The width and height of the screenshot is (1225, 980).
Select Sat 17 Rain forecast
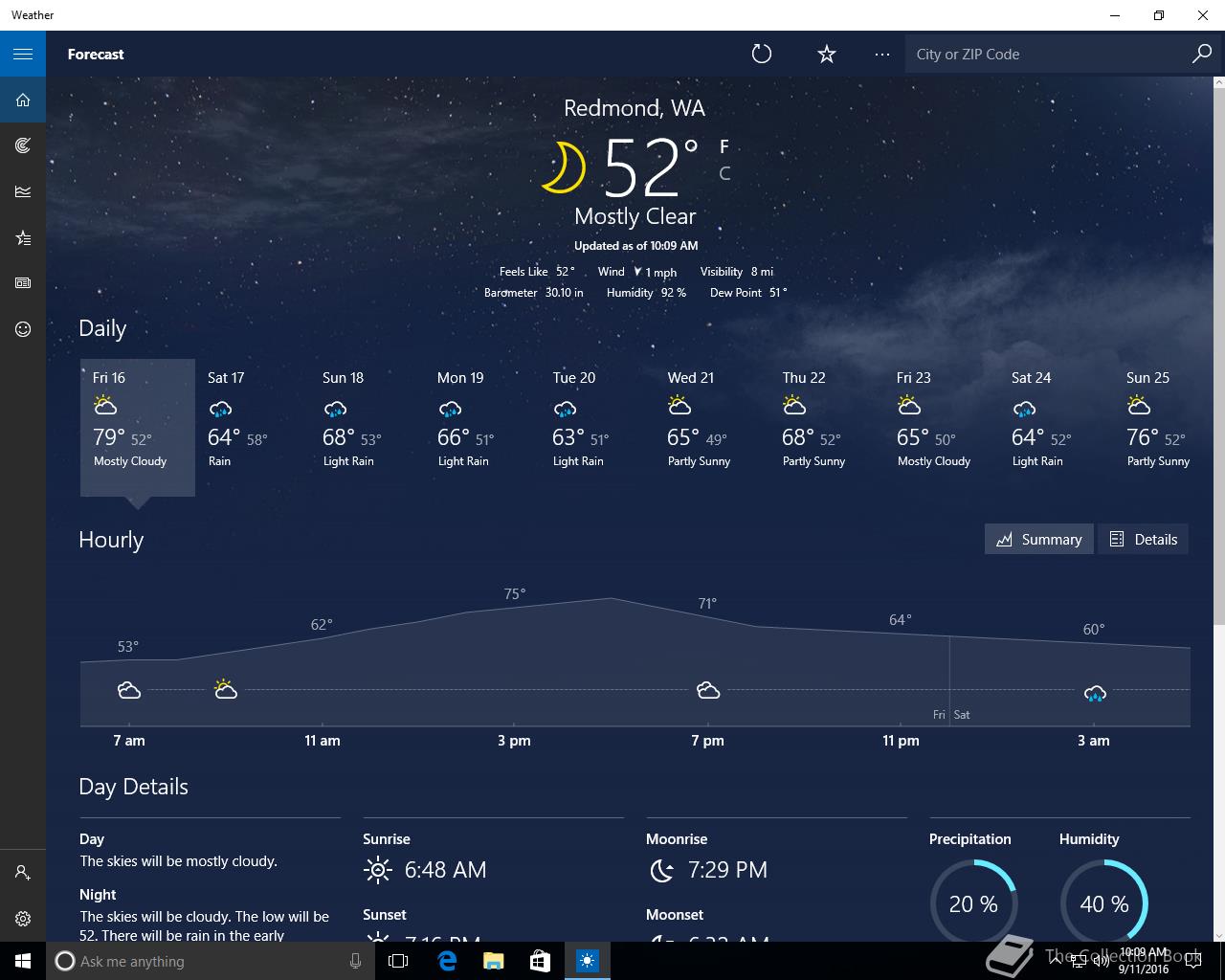coord(253,427)
